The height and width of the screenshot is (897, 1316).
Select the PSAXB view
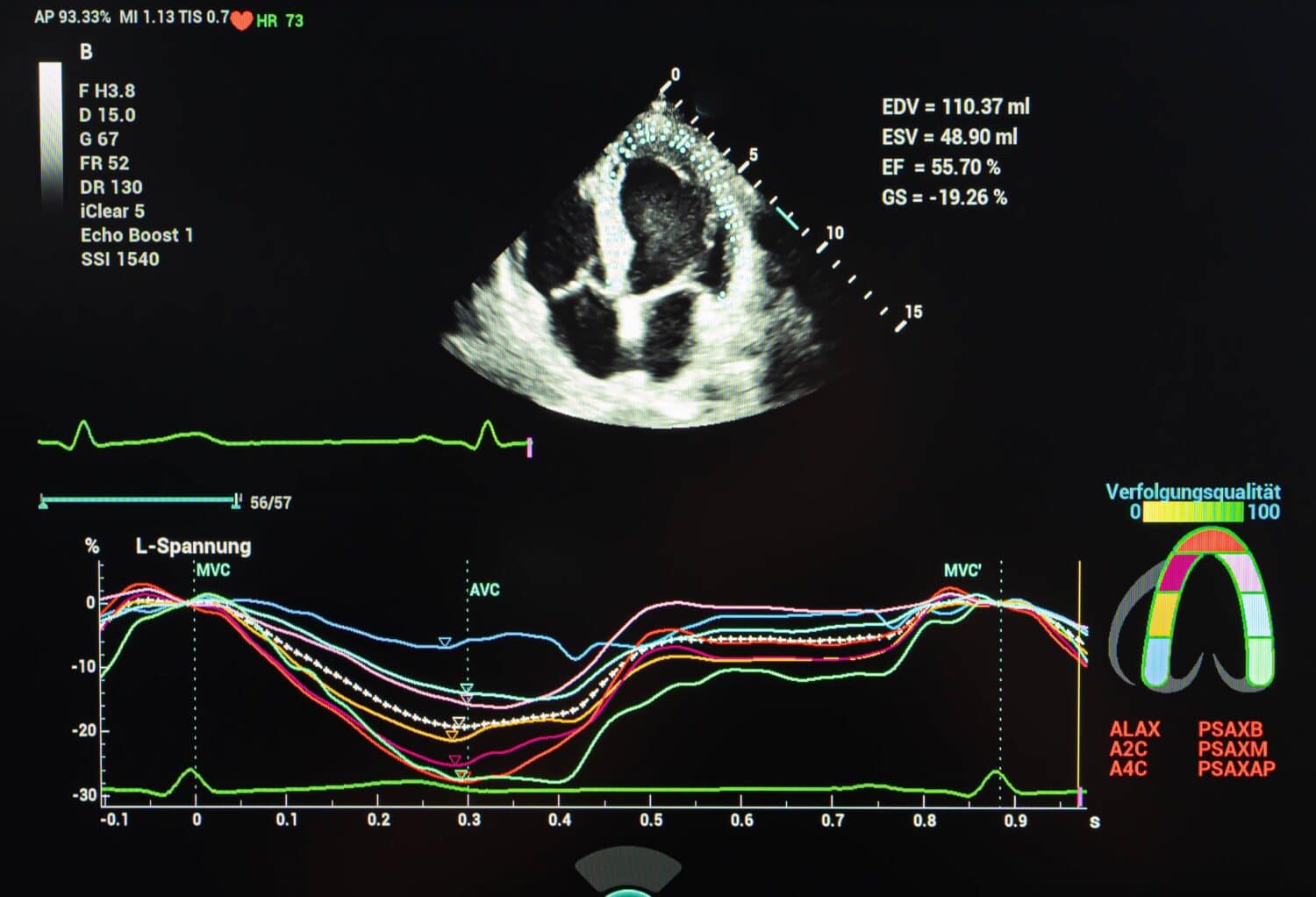[1230, 729]
